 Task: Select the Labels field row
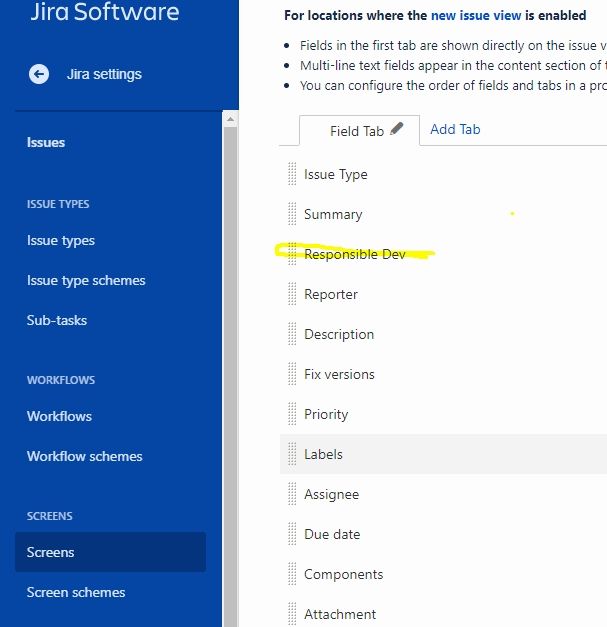(443, 454)
